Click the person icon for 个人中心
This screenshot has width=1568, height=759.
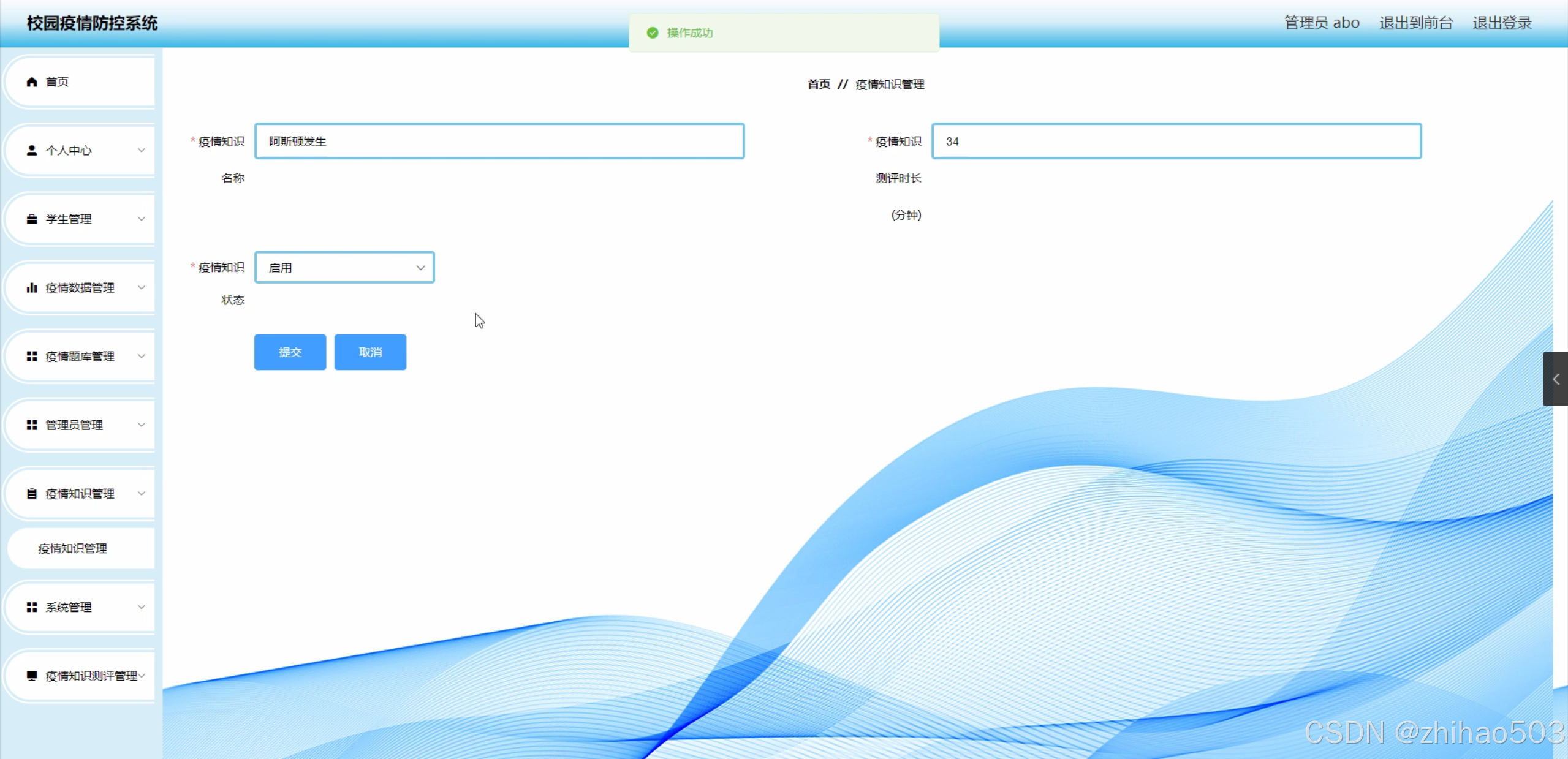[x=32, y=151]
